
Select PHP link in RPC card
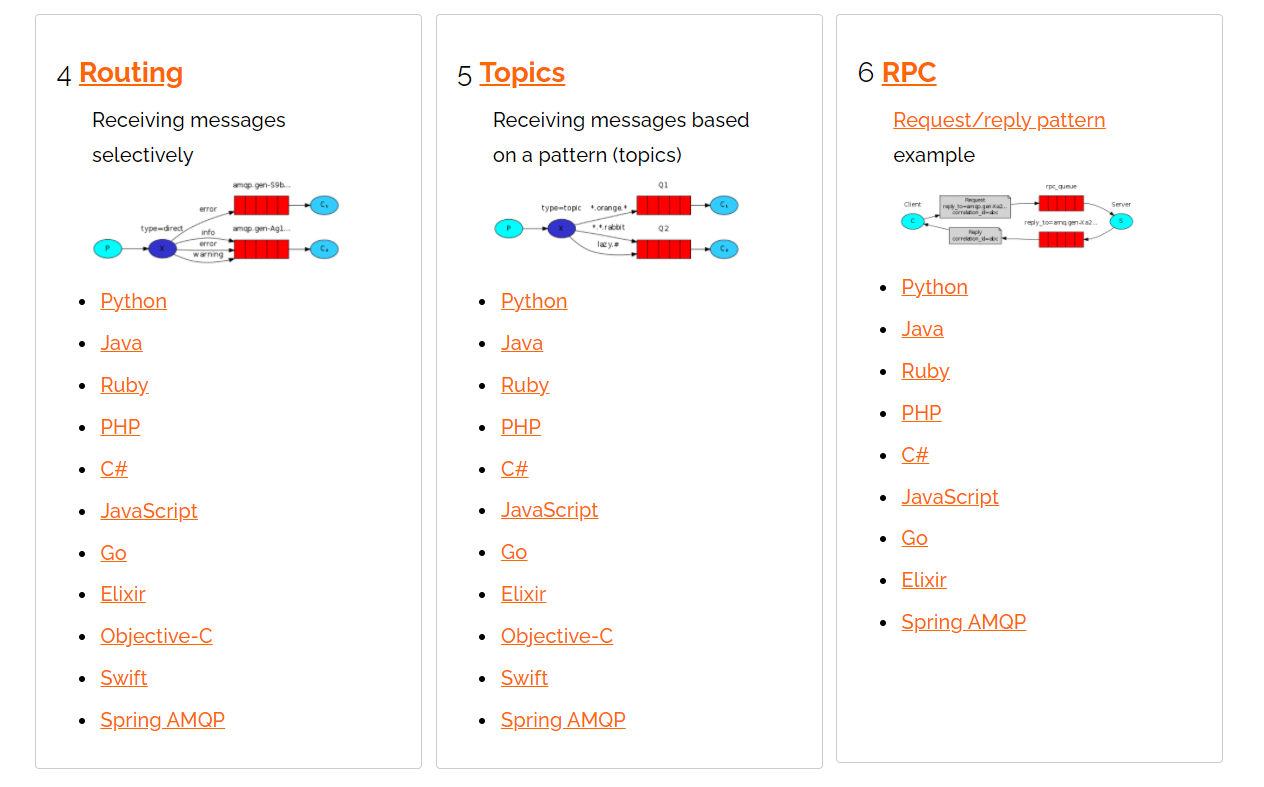921,413
